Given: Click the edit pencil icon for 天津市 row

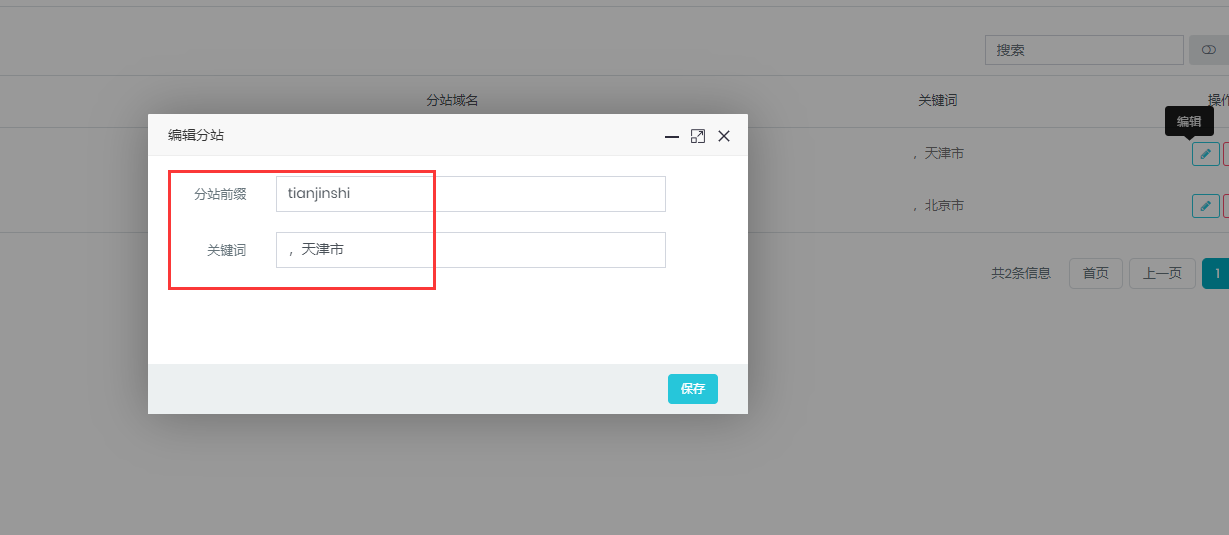Looking at the screenshot, I should (1205, 154).
